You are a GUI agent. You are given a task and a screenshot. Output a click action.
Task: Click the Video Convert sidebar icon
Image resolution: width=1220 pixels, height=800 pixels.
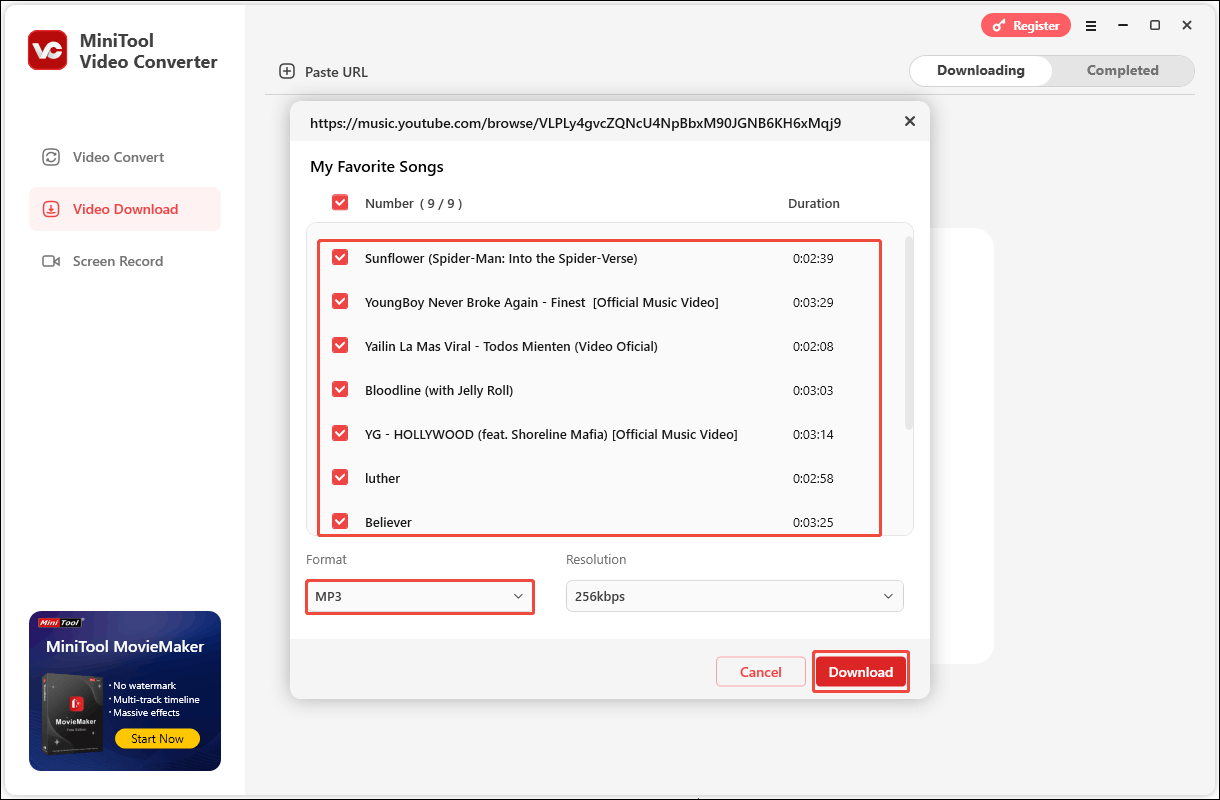pos(50,157)
